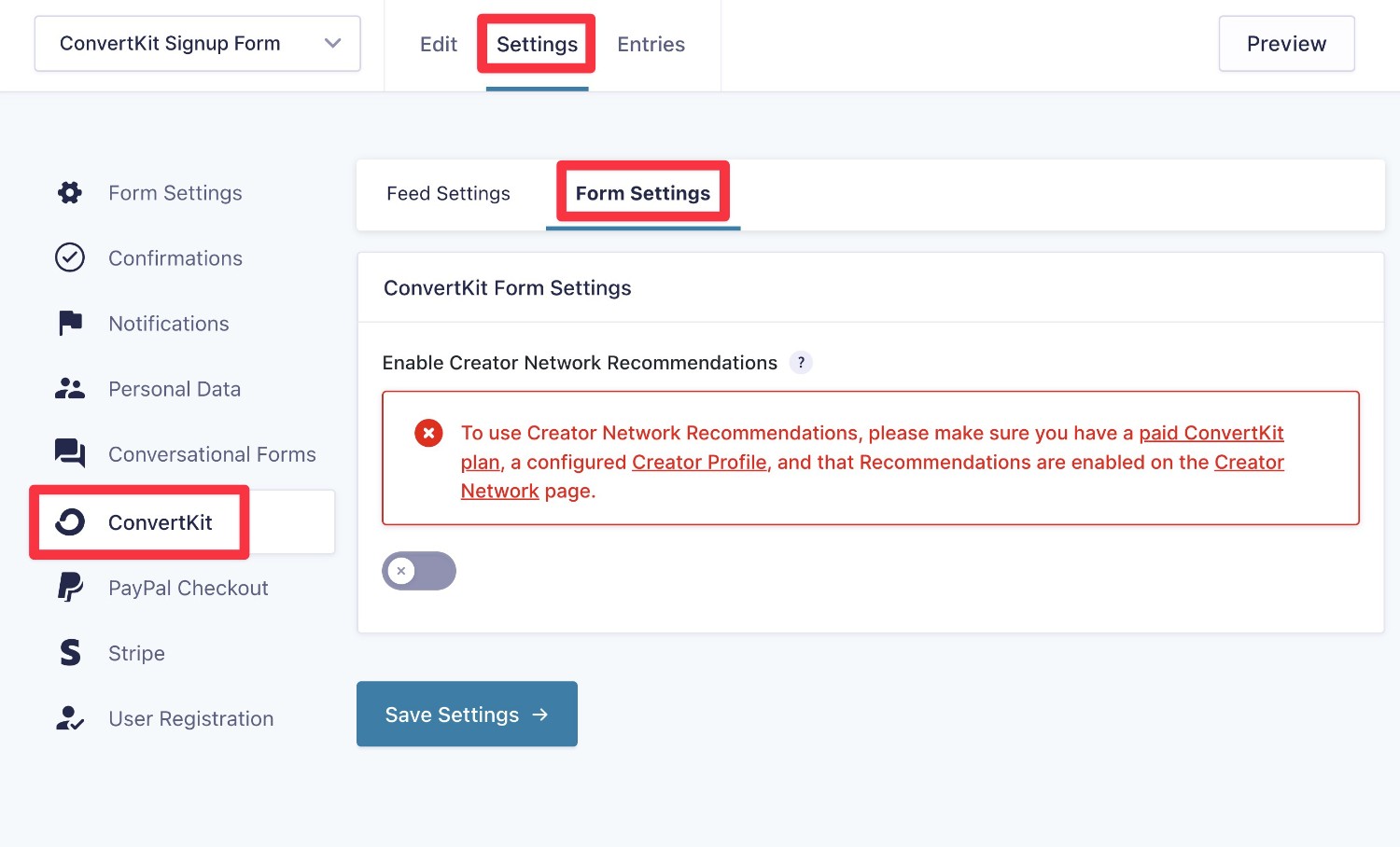Screen dimensions: 1400x847
Task: Open the Creator Network link
Action: tap(1249, 462)
